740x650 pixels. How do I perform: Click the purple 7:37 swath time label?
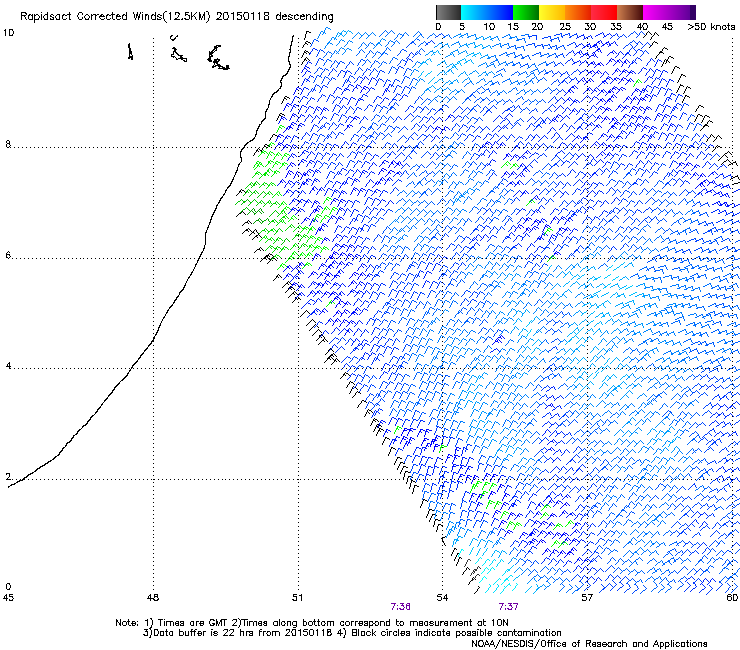tap(508, 607)
